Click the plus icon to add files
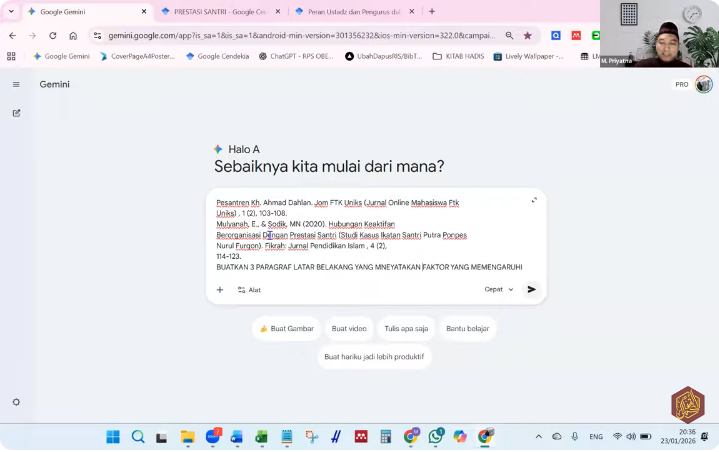This screenshot has width=719, height=452. [x=220, y=290]
